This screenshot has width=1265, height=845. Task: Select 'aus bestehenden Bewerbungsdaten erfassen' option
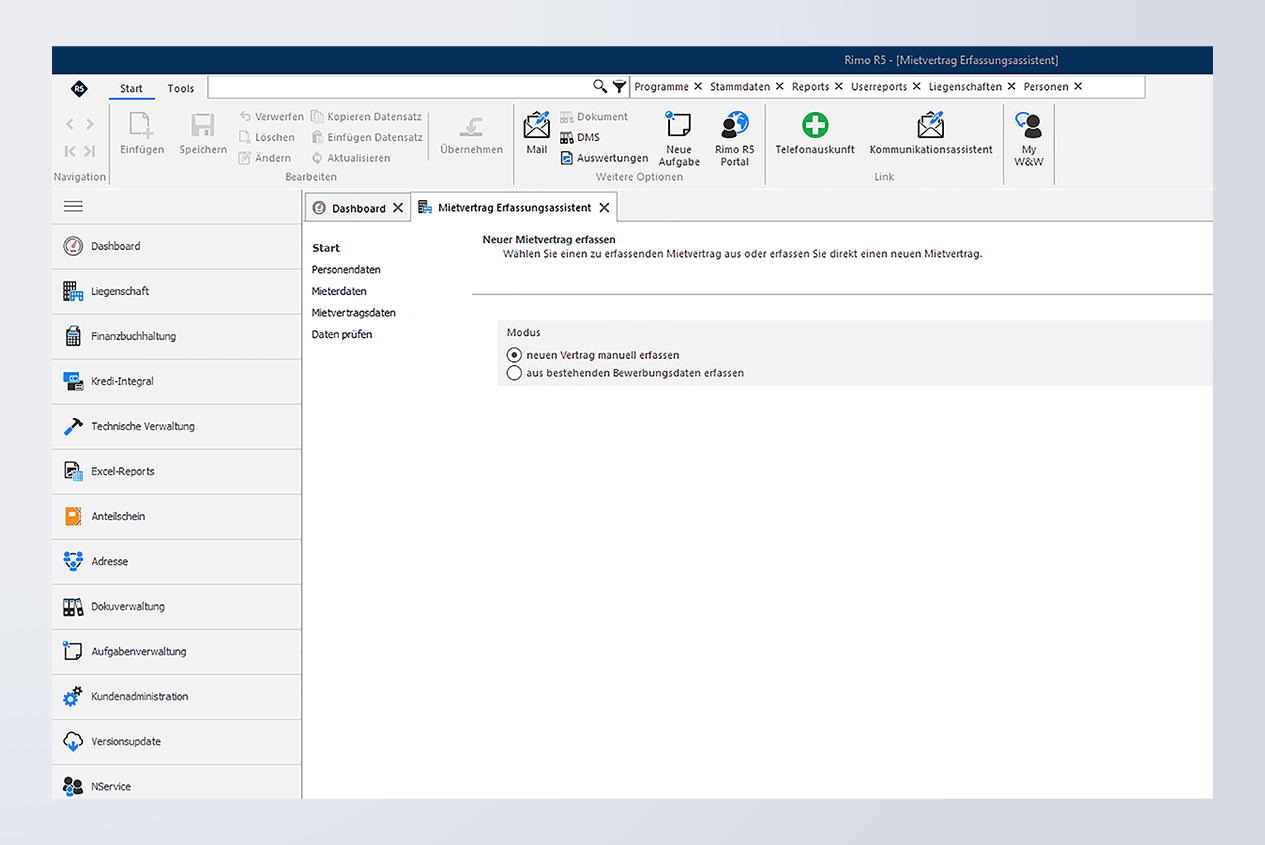(514, 373)
